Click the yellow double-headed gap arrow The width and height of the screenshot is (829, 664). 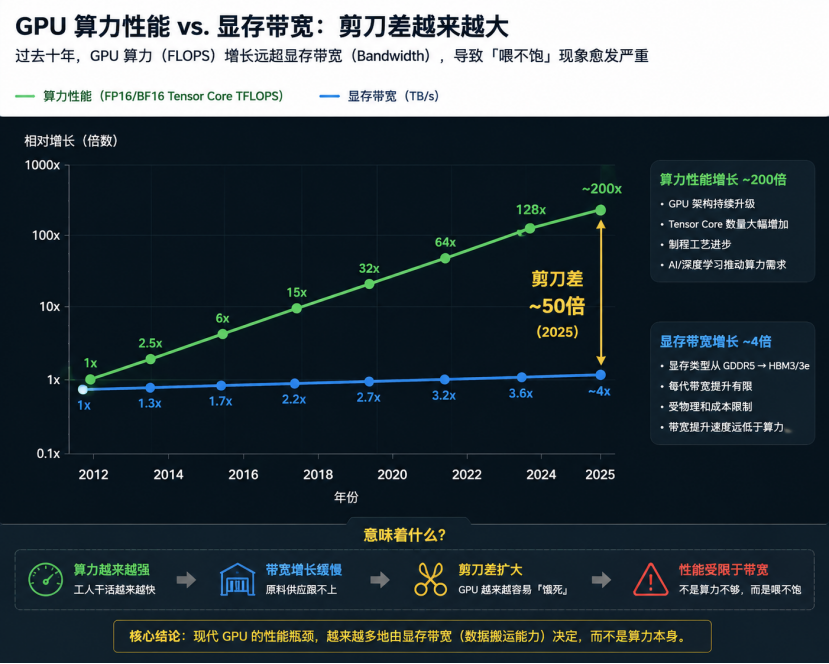(x=601, y=292)
